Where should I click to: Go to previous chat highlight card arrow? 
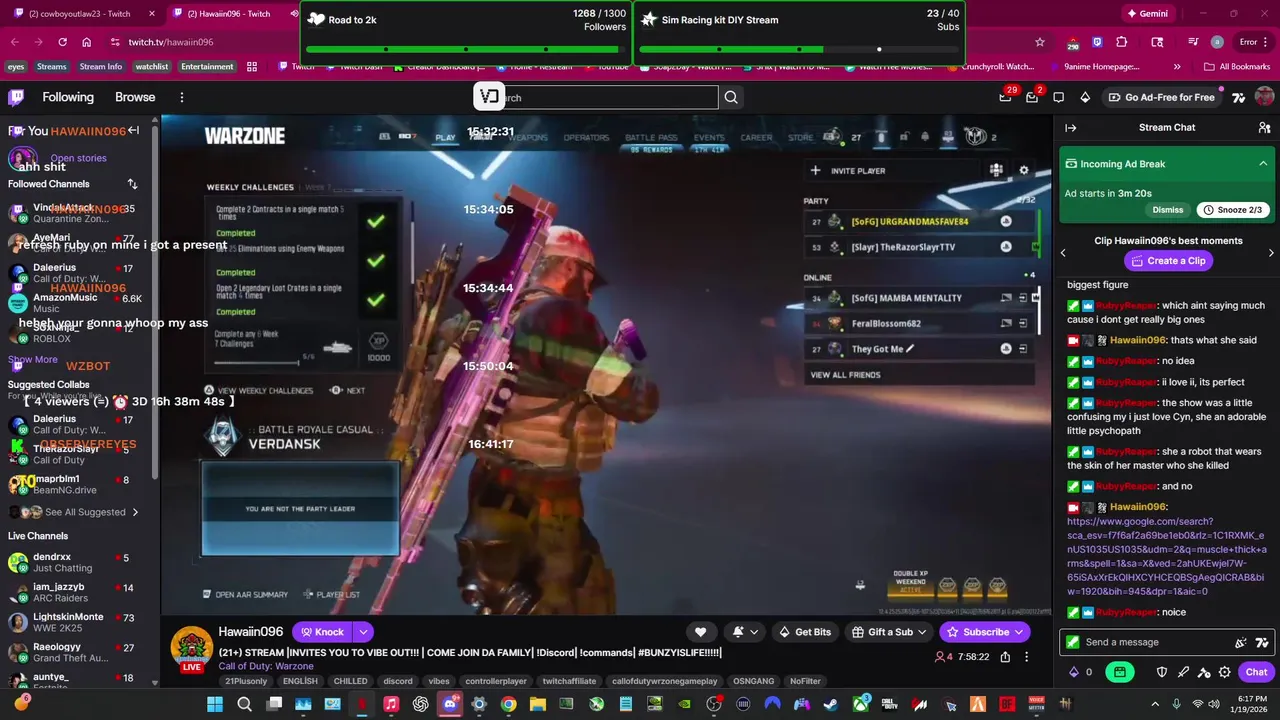point(1063,253)
